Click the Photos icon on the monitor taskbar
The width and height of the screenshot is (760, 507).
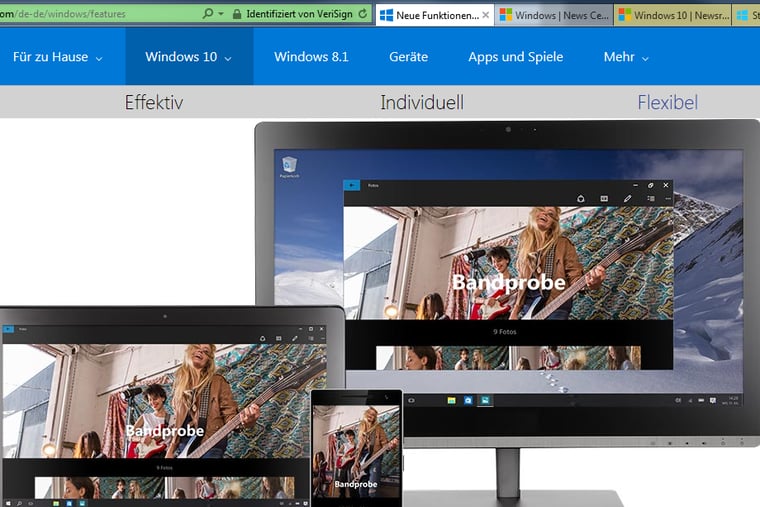[x=485, y=400]
